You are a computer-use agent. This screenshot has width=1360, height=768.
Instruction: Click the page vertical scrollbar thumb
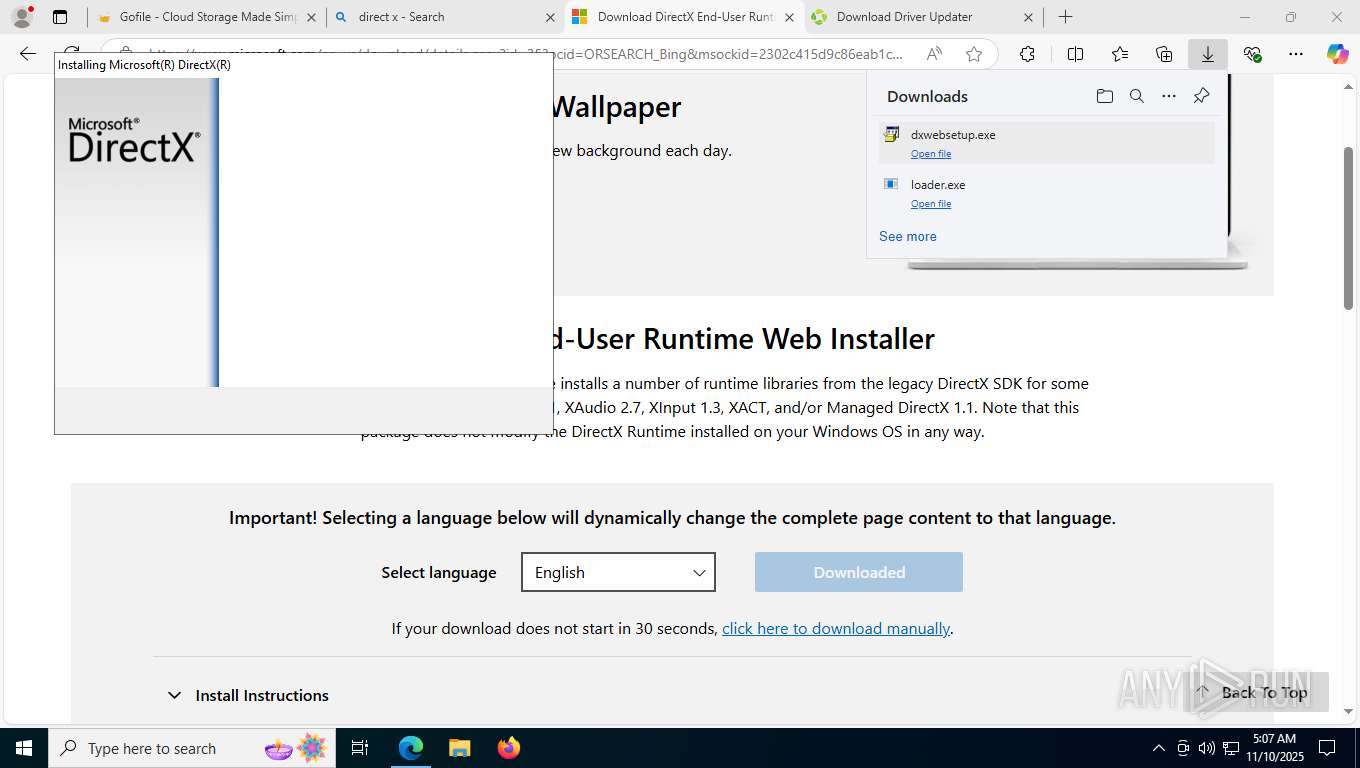coord(1348,228)
